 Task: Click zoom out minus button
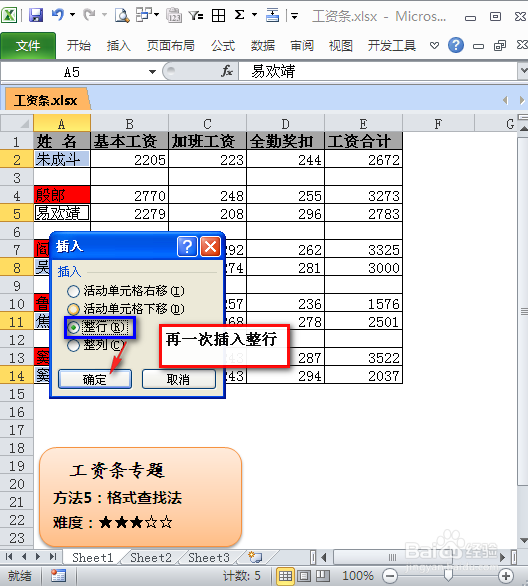[x=390, y=576]
